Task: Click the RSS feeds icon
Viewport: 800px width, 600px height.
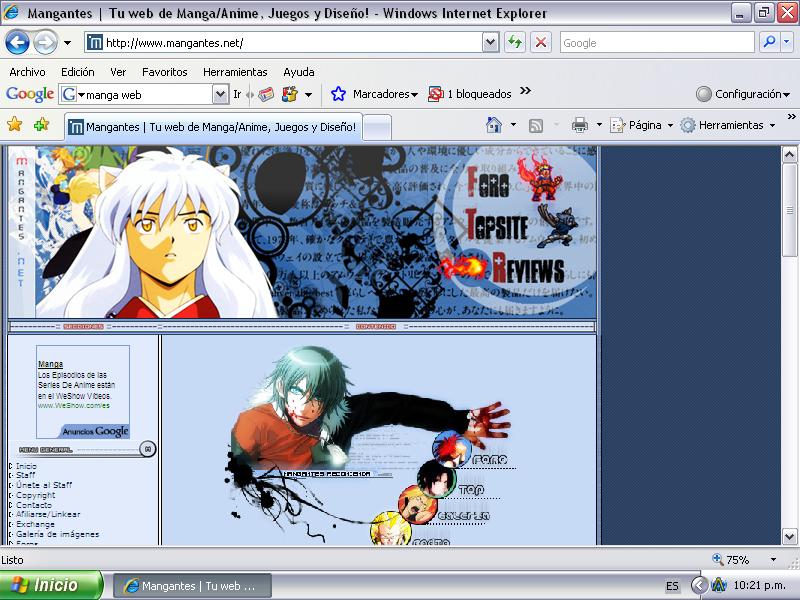Action: click(x=536, y=126)
